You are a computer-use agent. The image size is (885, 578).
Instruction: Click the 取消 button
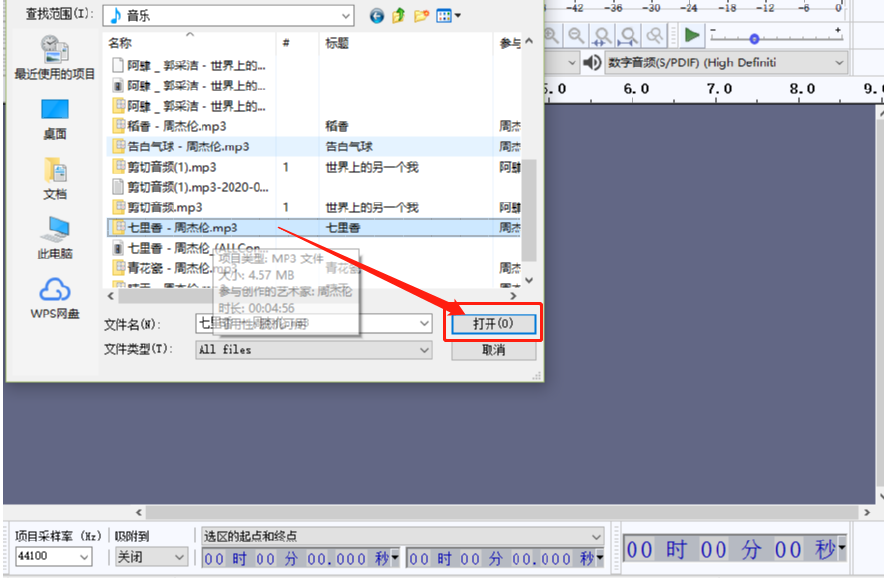pos(493,350)
